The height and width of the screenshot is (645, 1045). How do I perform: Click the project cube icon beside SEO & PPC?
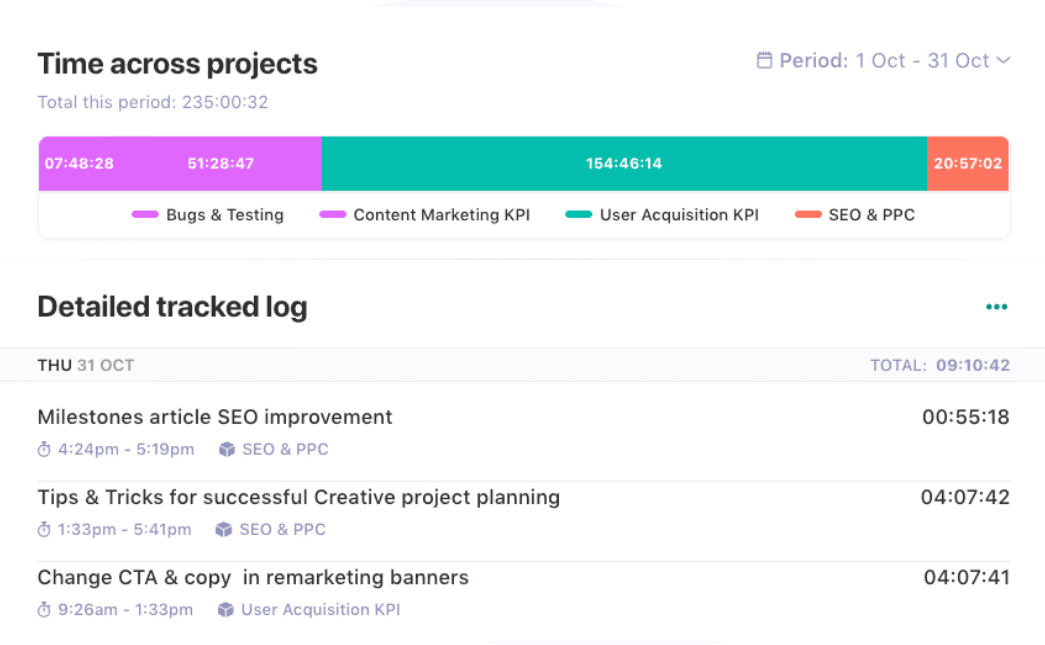(226, 449)
